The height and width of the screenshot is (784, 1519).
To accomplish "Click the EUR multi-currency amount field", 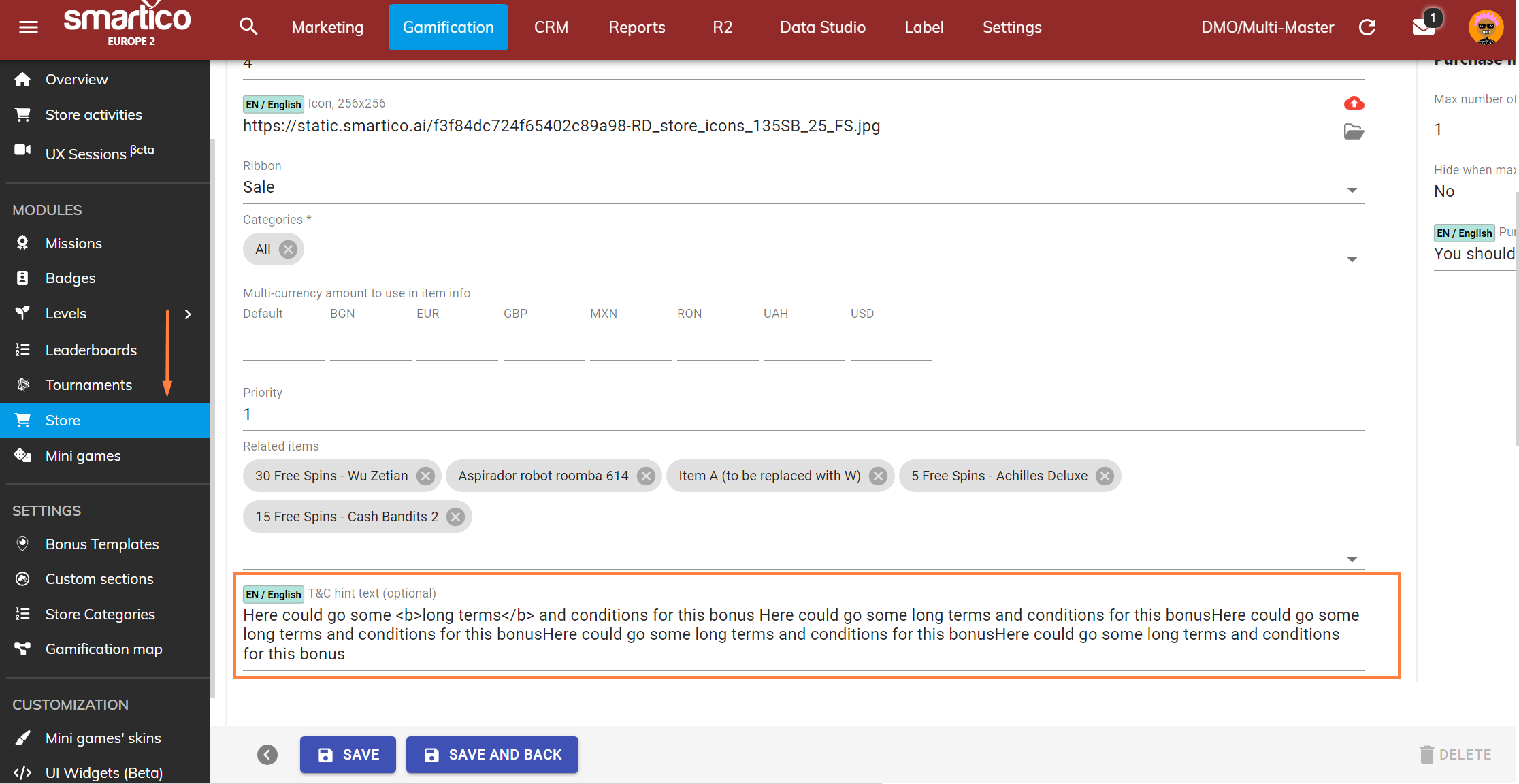I will pyautogui.click(x=457, y=347).
